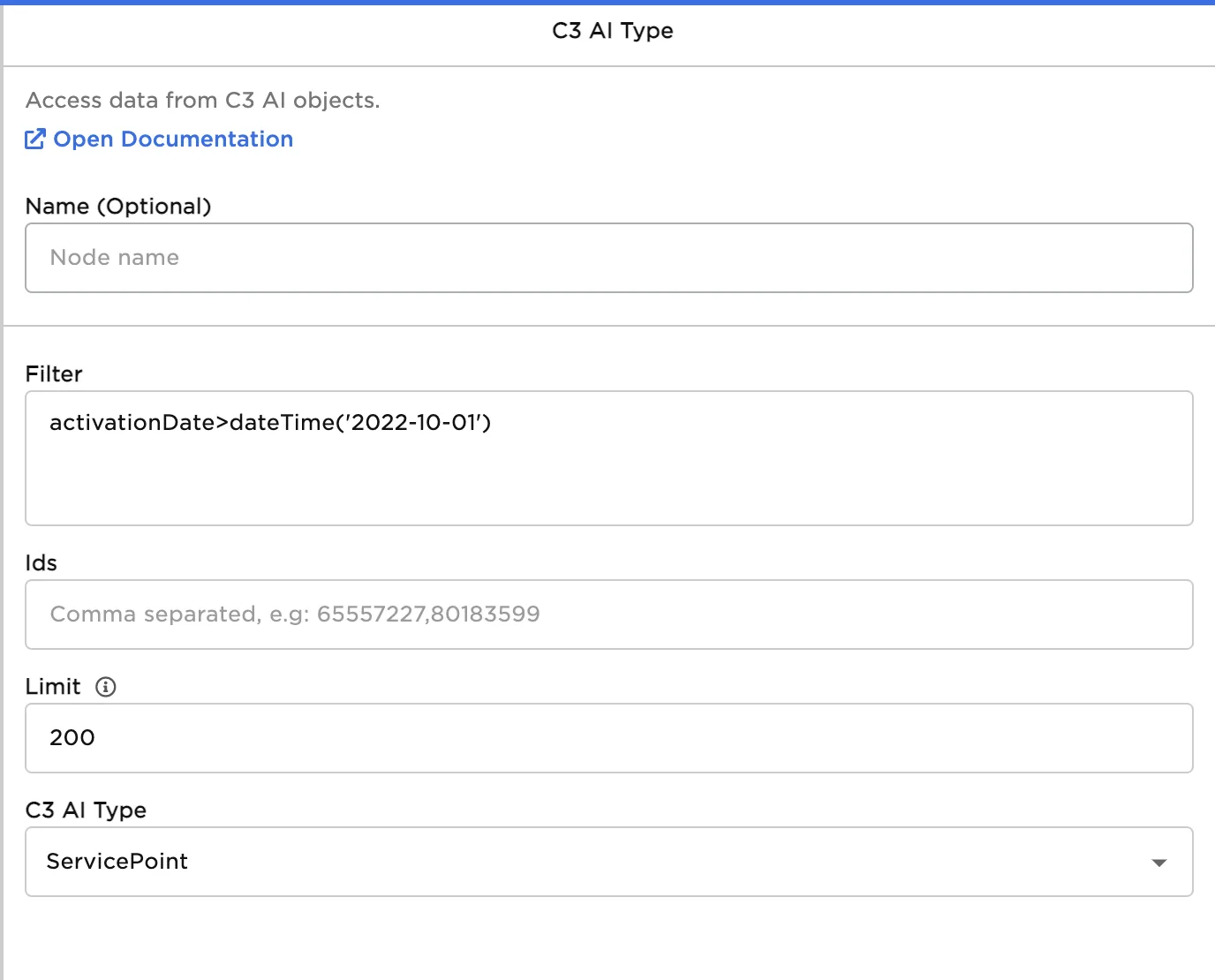Click the Ids field label
This screenshot has width=1215, height=980.
(42, 563)
